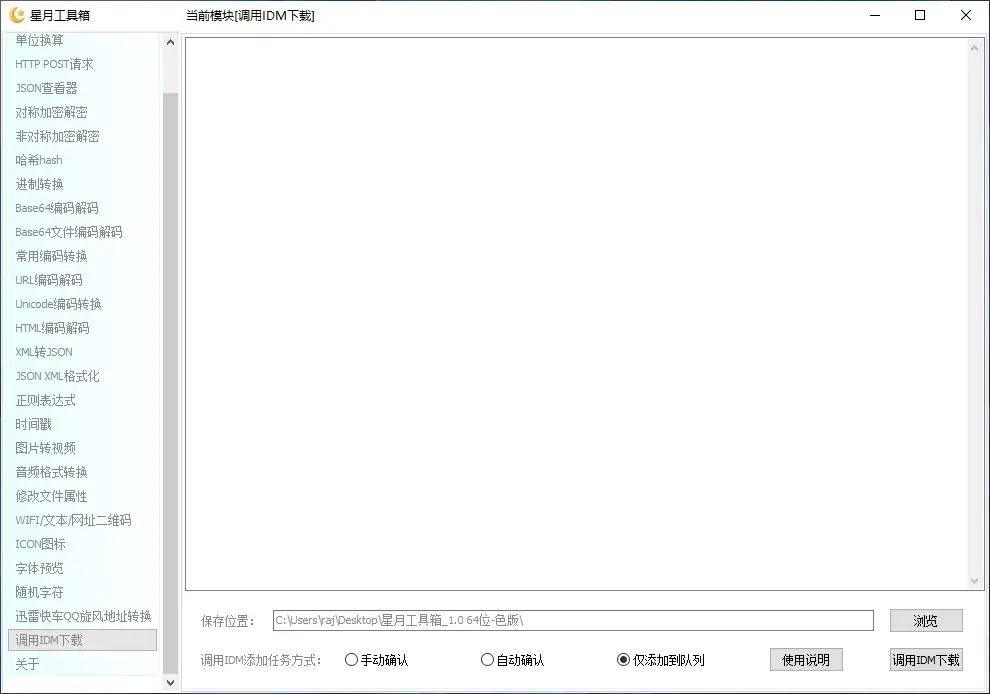The width and height of the screenshot is (990, 694).
Task: Select 哈希hash module
Action: pyautogui.click(x=39, y=160)
